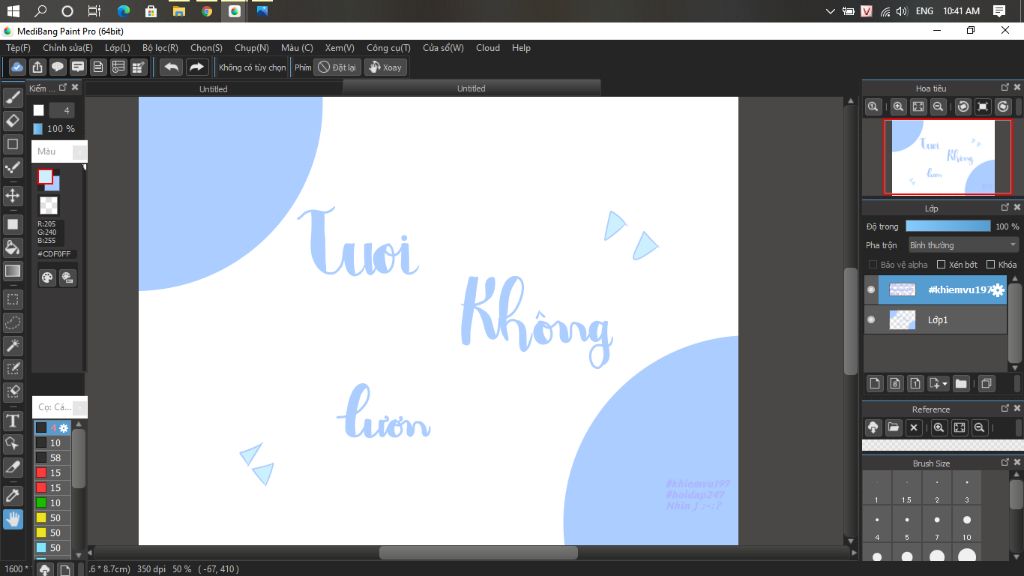This screenshot has width=1024, height=576.
Task: Select the Select Pen tool
Action: pyautogui.click(x=12, y=369)
